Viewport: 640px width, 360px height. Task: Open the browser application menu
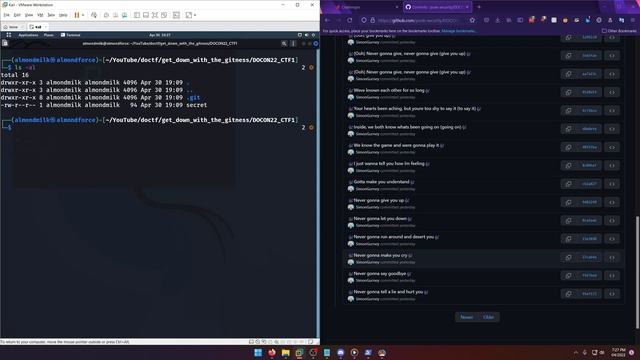633,20
